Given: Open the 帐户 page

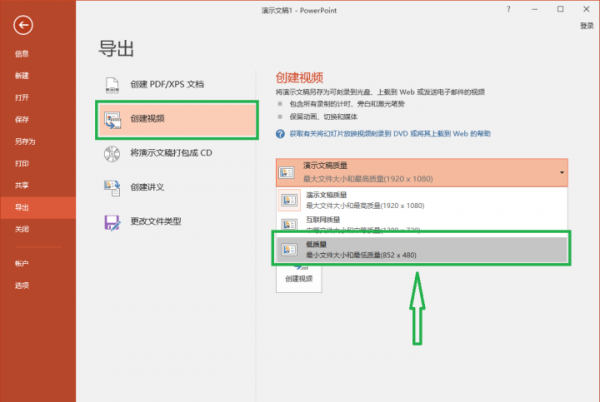Looking at the screenshot, I should [x=22, y=263].
